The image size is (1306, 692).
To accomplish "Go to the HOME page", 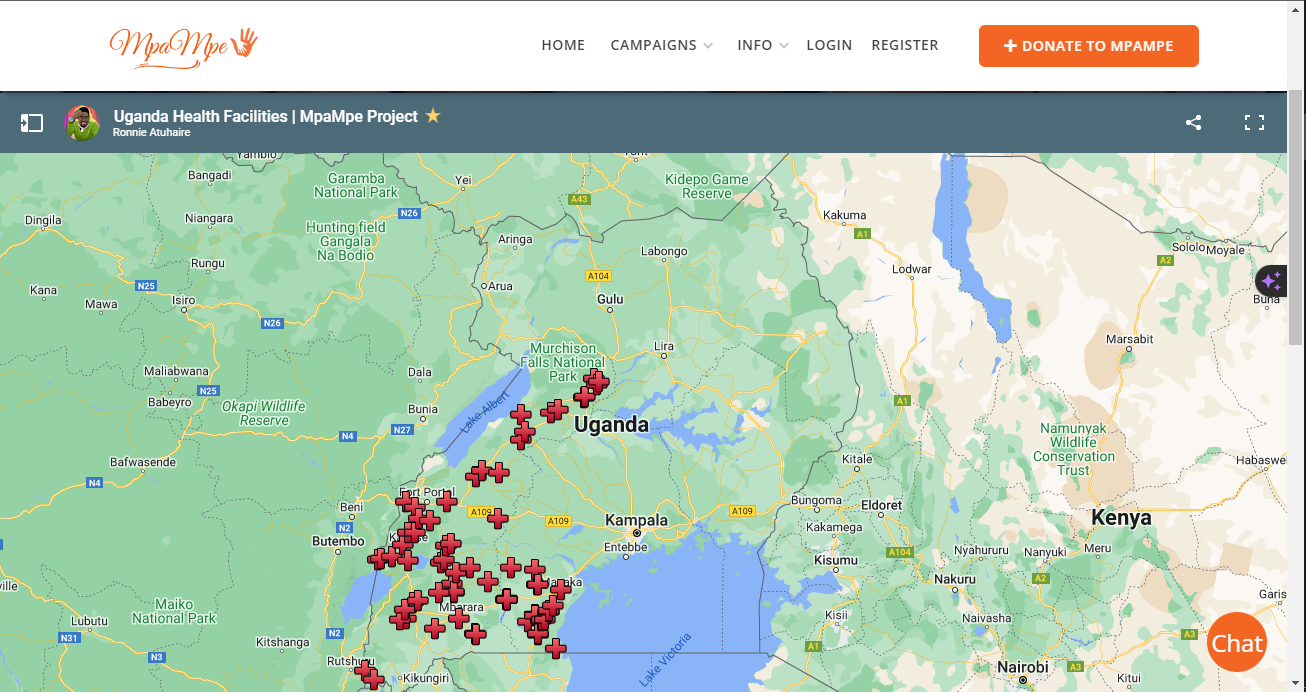I will [563, 45].
